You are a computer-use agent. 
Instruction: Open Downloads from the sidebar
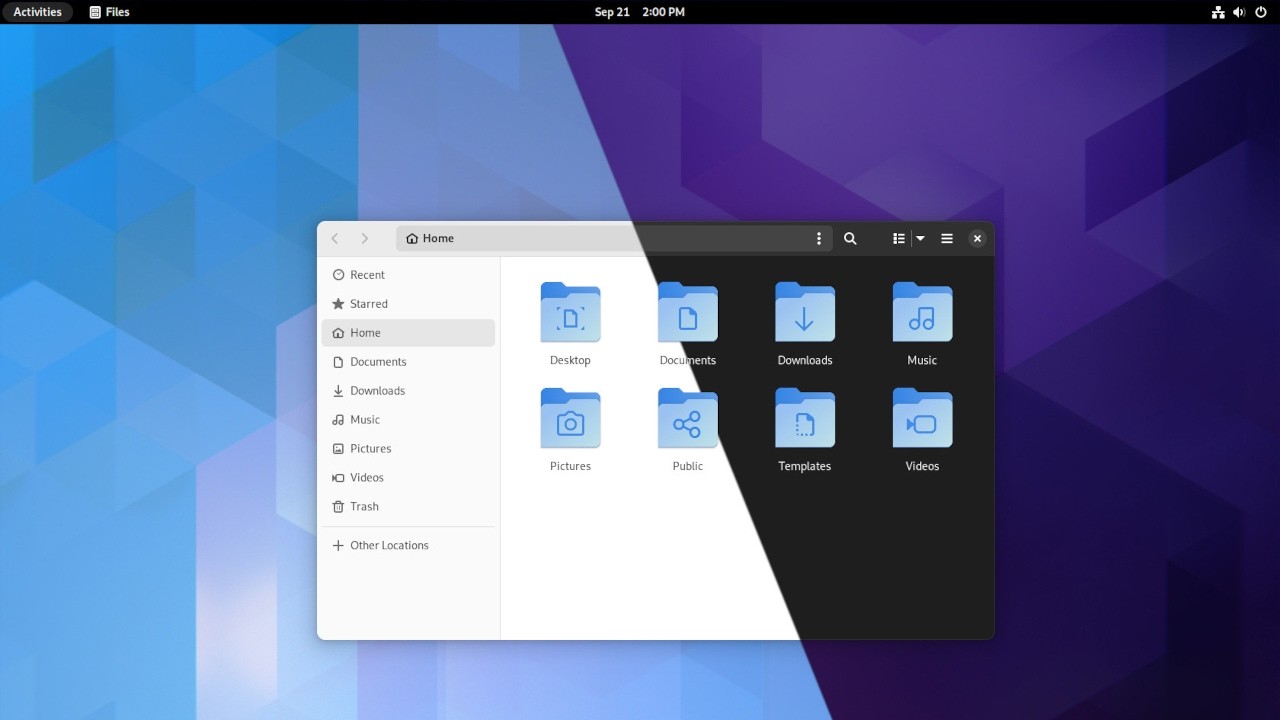pos(408,391)
